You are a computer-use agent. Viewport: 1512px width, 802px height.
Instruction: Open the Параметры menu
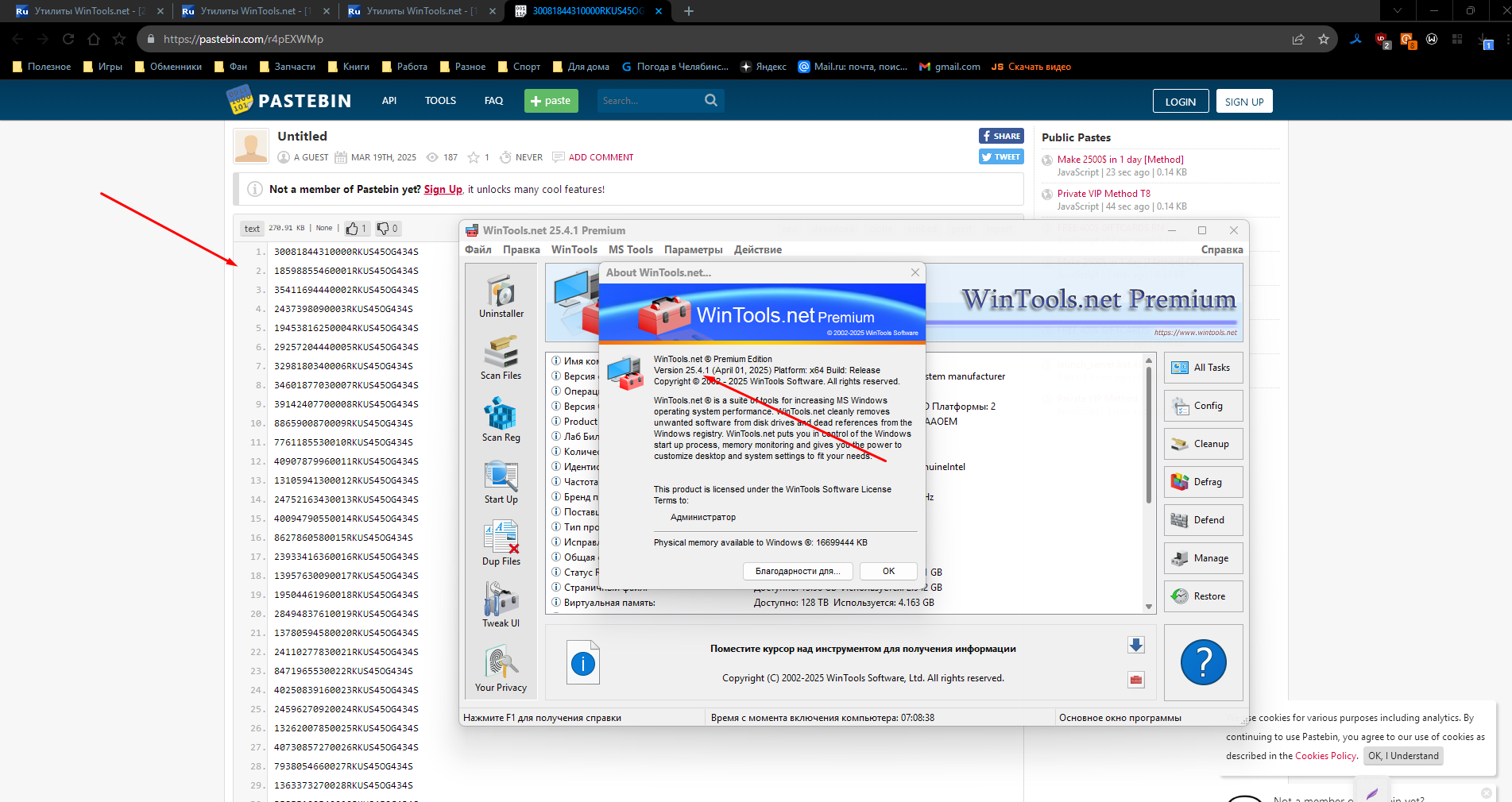click(x=694, y=249)
